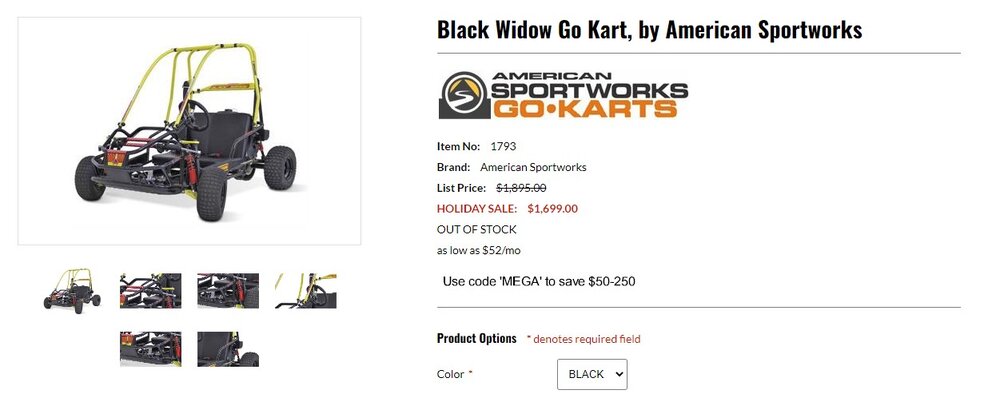Click the item number 1793
This screenshot has width=1000, height=406.
503,146
